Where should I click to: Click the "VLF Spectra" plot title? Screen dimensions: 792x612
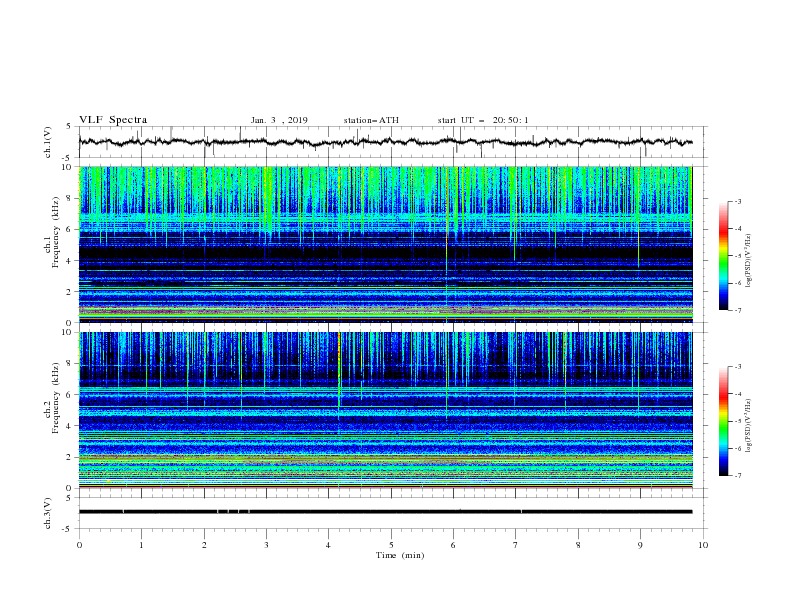point(113,120)
